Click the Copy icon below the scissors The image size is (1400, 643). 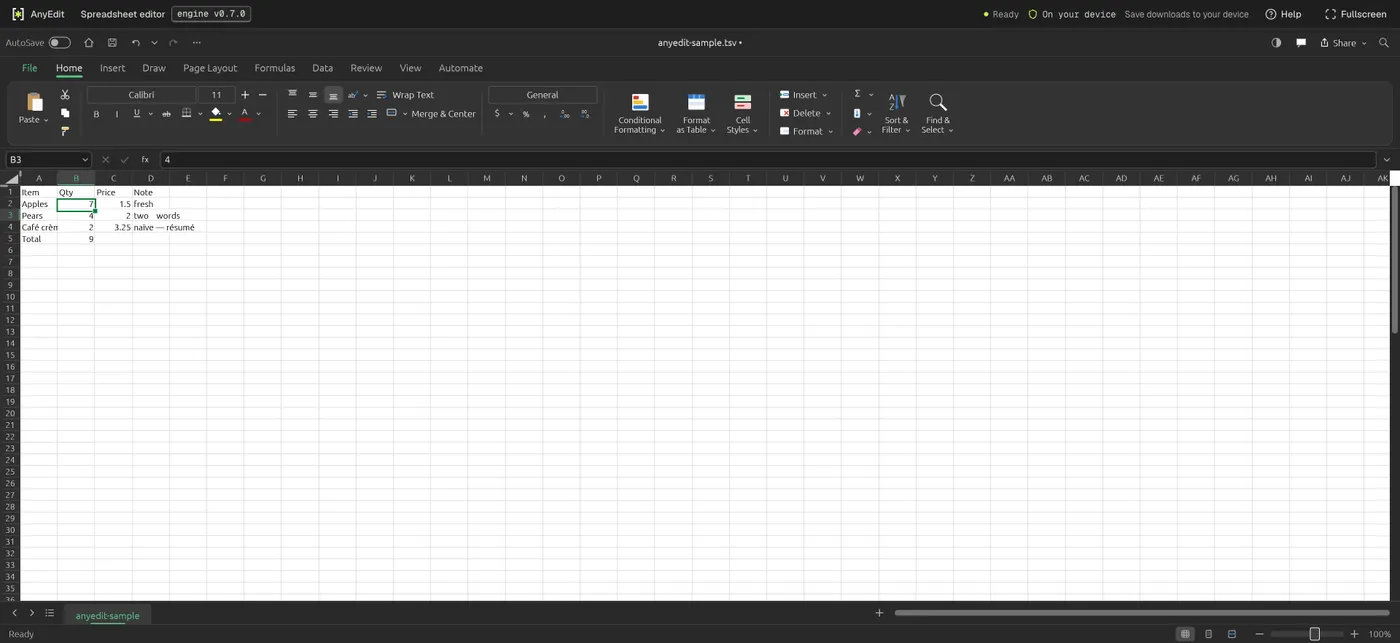tap(65, 113)
